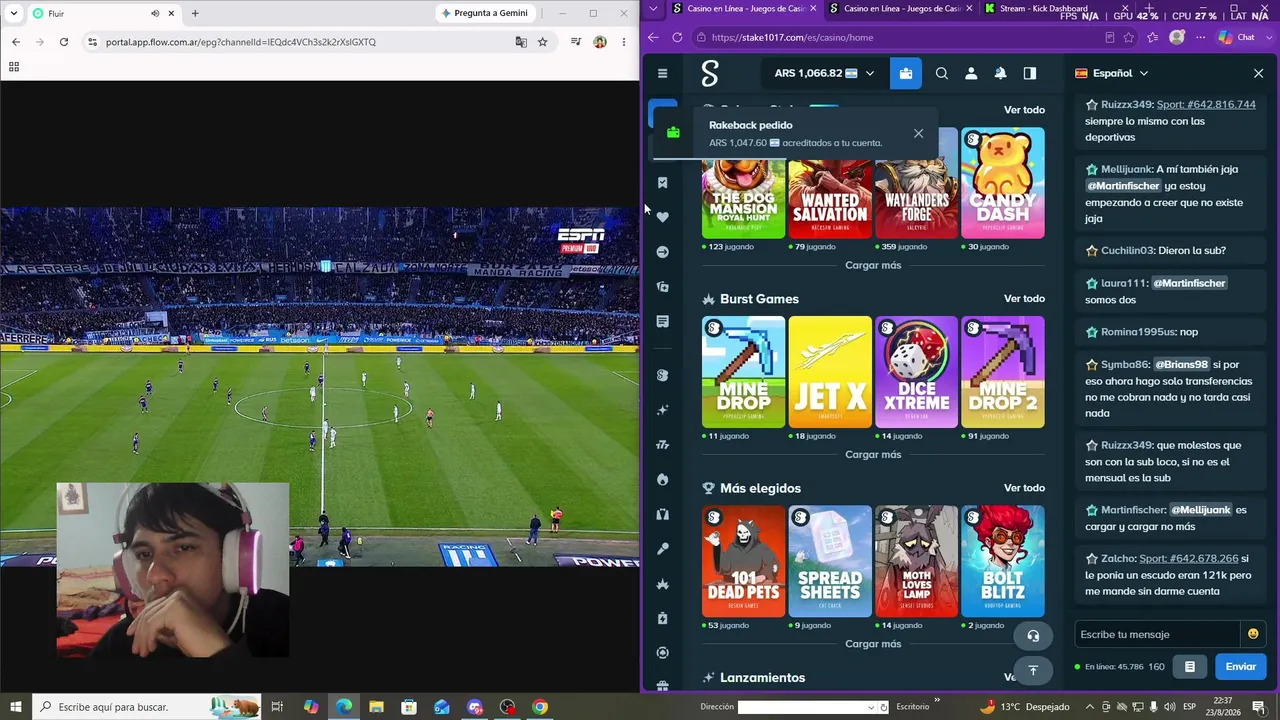This screenshot has width=1280, height=720.
Task: Open the emoji picker in chat
Action: pyautogui.click(x=1252, y=634)
